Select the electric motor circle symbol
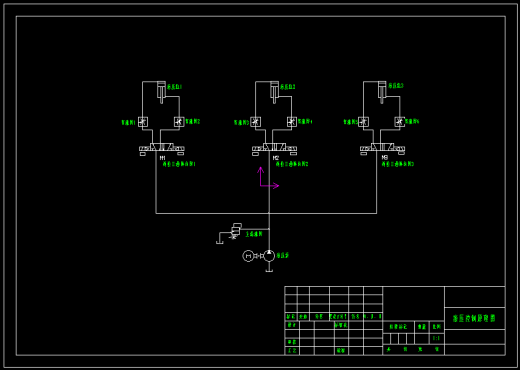The width and height of the screenshot is (520, 370). (248, 256)
